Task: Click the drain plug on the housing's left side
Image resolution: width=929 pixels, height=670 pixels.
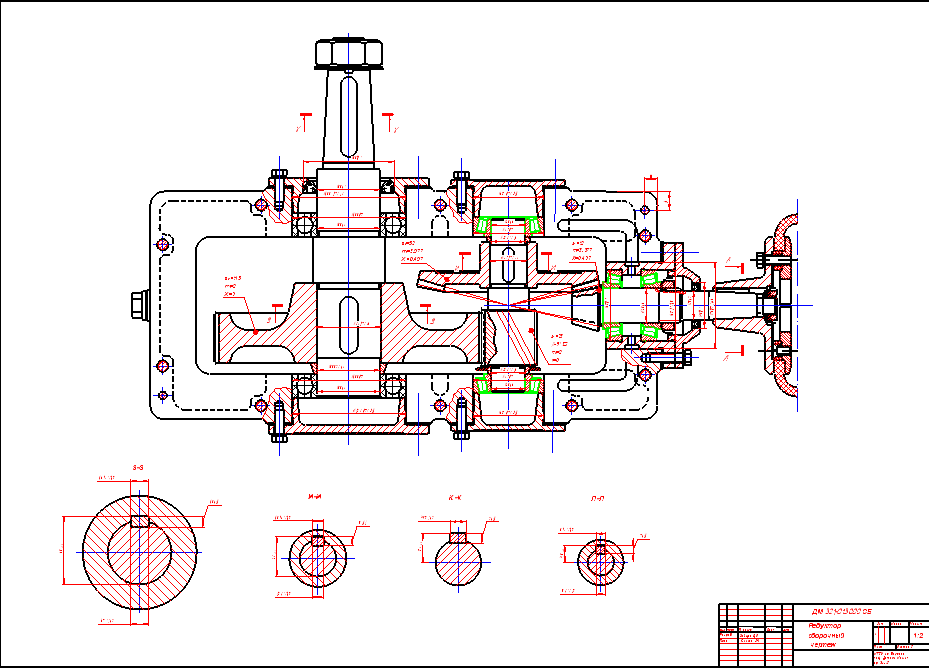Action: coord(137,305)
